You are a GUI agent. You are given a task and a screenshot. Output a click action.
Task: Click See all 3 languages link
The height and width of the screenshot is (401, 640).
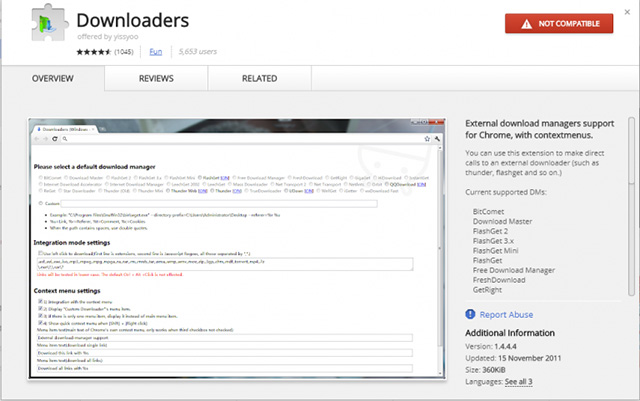(518, 382)
